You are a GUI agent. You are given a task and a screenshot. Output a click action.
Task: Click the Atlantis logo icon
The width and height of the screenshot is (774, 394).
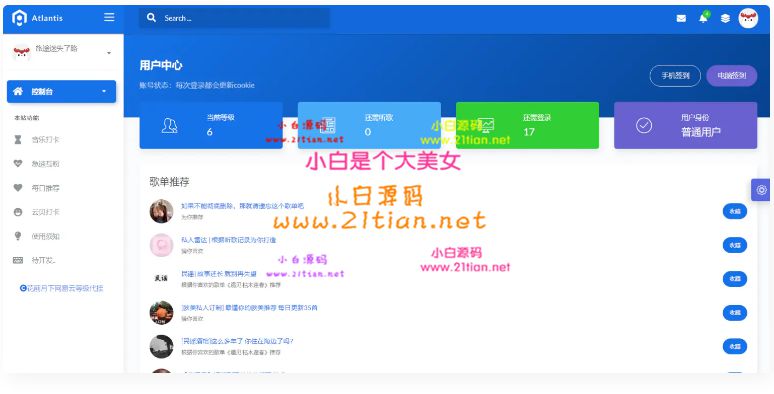[19, 18]
